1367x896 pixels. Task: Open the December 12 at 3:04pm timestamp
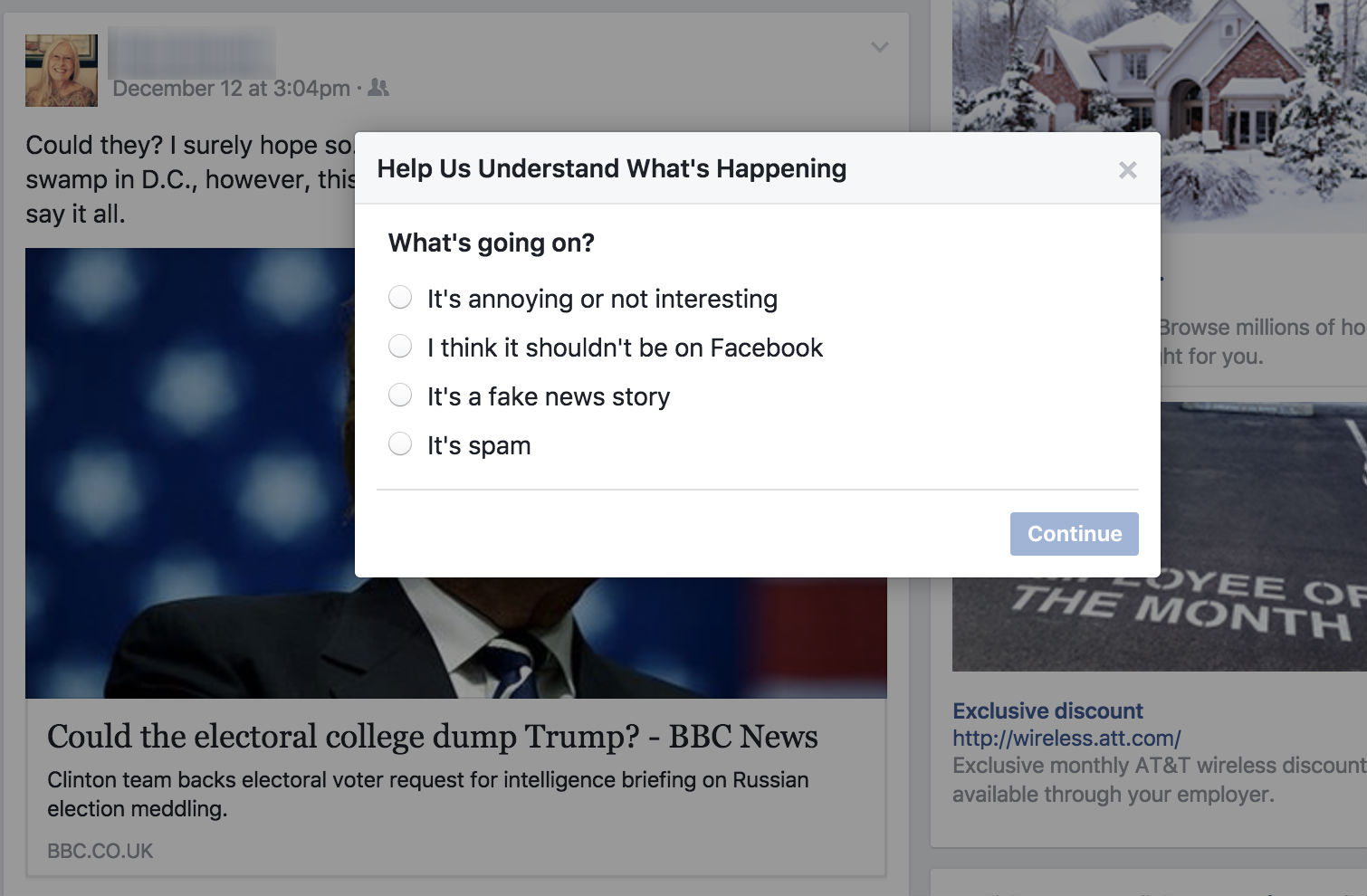(x=231, y=89)
